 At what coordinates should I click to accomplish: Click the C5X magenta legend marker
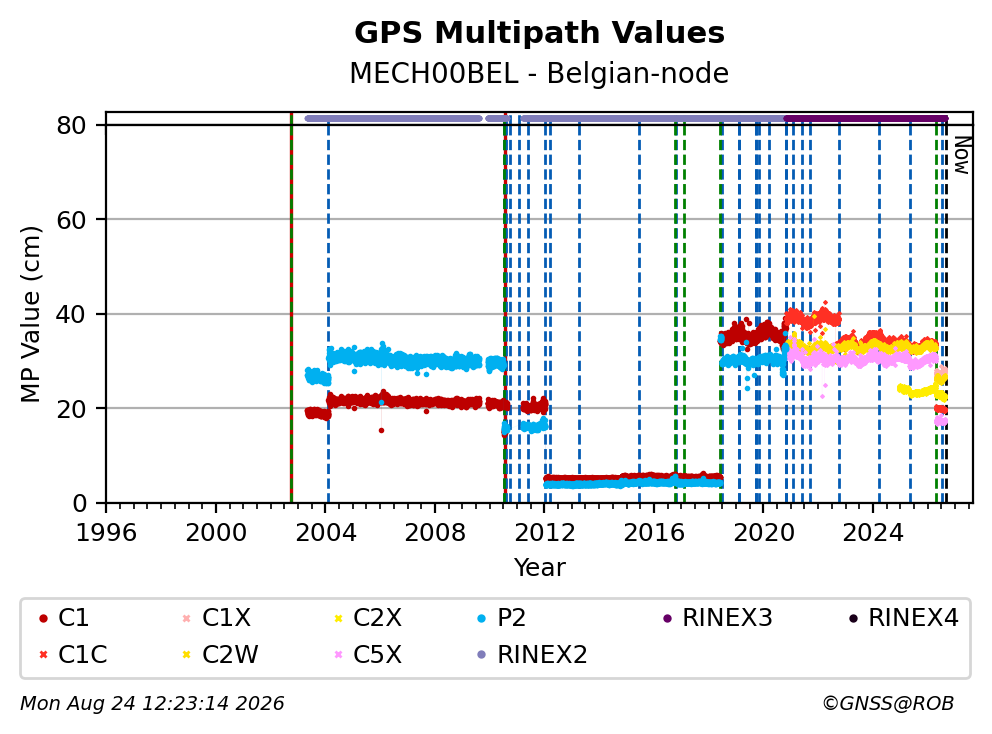[x=338, y=655]
